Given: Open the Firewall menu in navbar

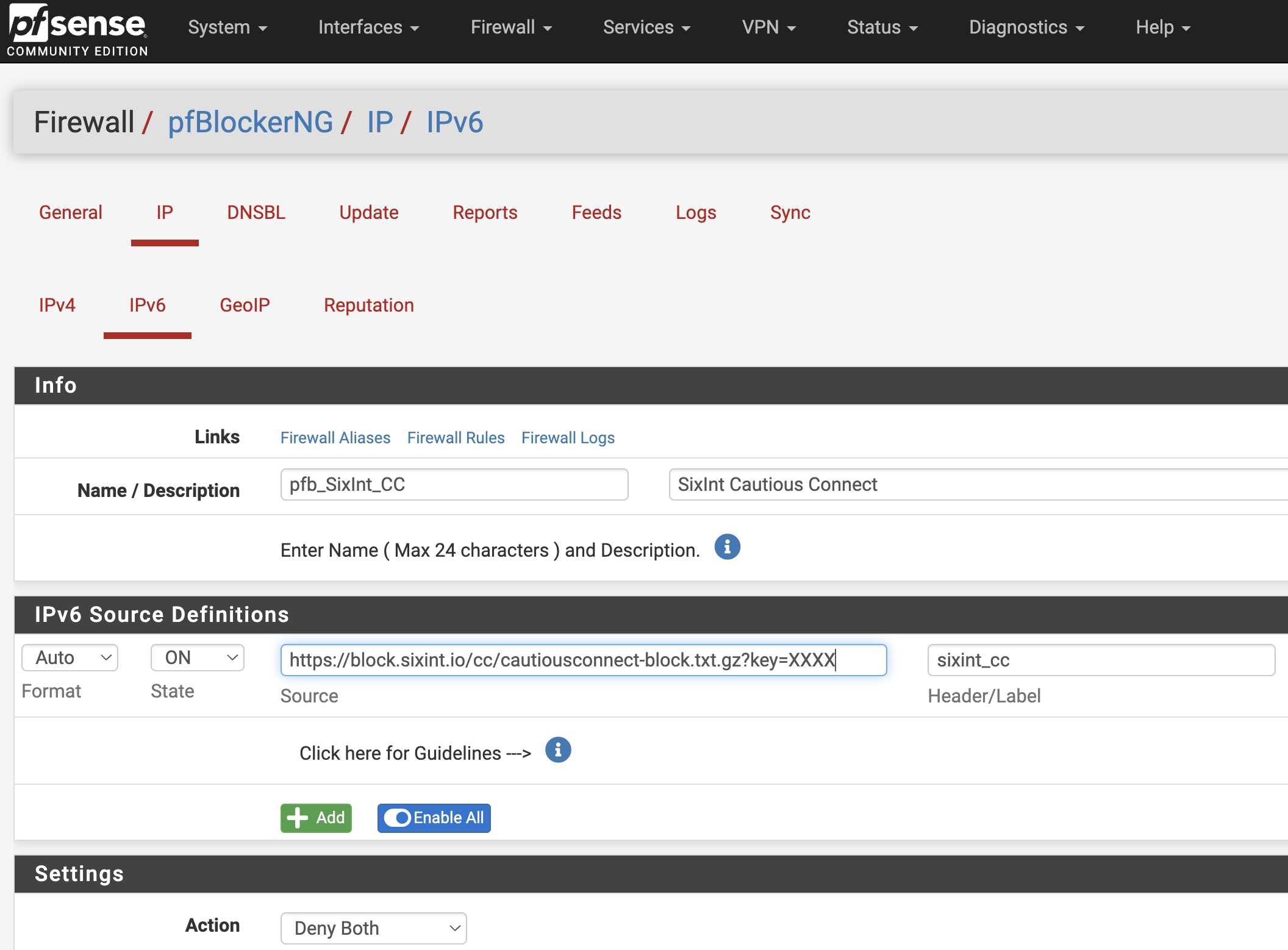Looking at the screenshot, I should (511, 27).
